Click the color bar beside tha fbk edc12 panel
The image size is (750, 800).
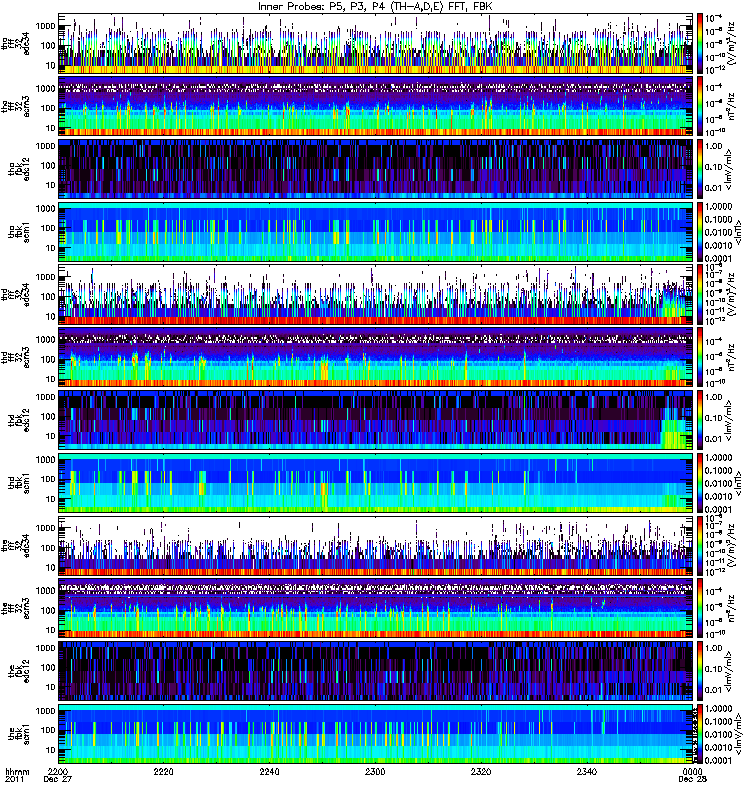(699, 169)
